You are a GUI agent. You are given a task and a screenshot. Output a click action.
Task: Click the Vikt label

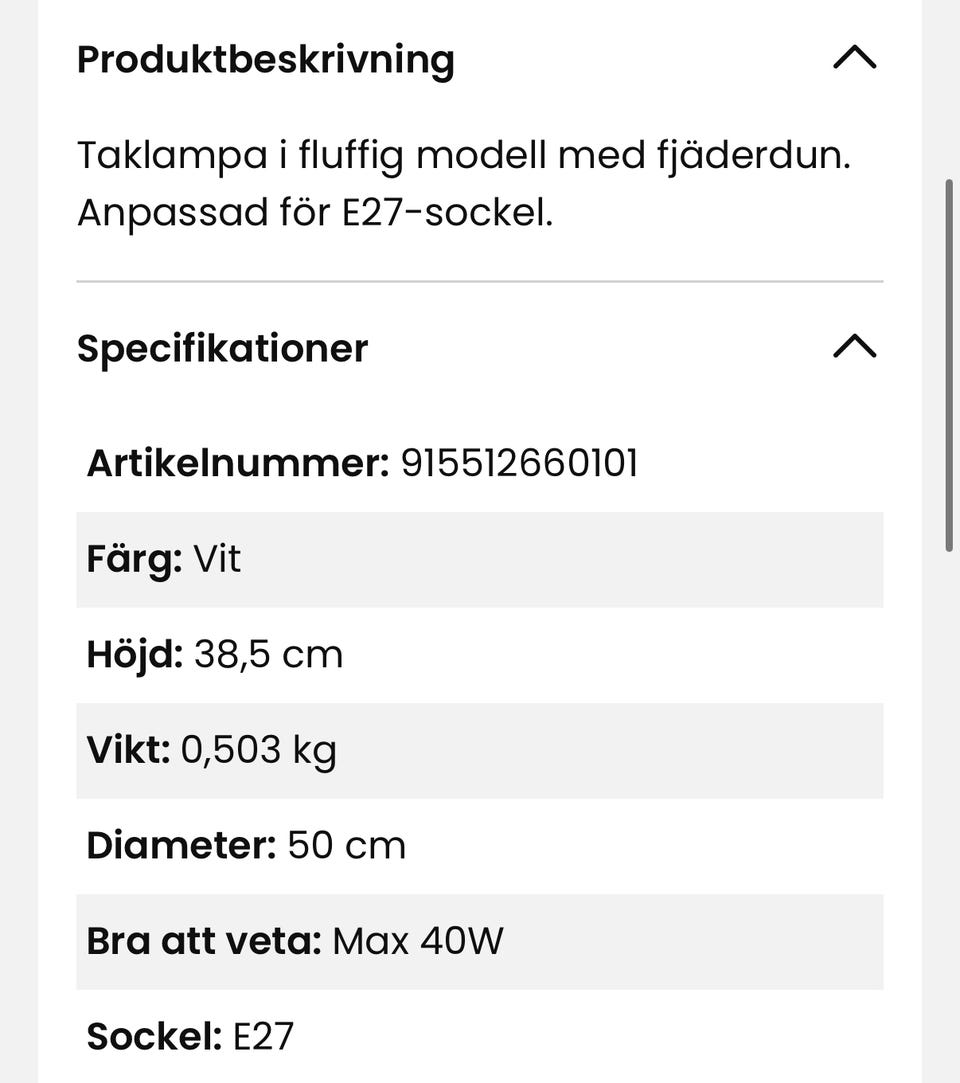pyautogui.click(x=128, y=750)
